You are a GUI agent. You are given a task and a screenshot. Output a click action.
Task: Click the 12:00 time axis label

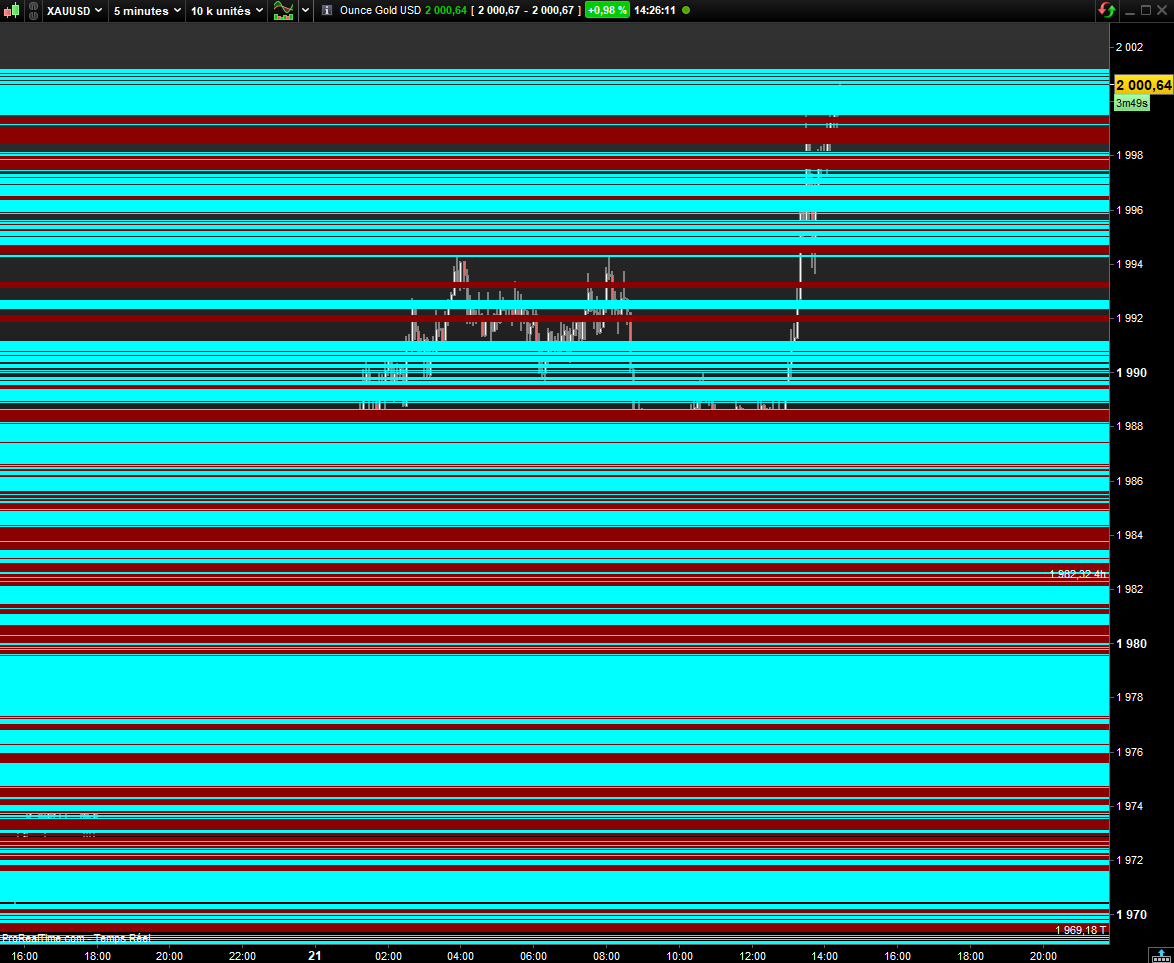[x=752, y=956]
